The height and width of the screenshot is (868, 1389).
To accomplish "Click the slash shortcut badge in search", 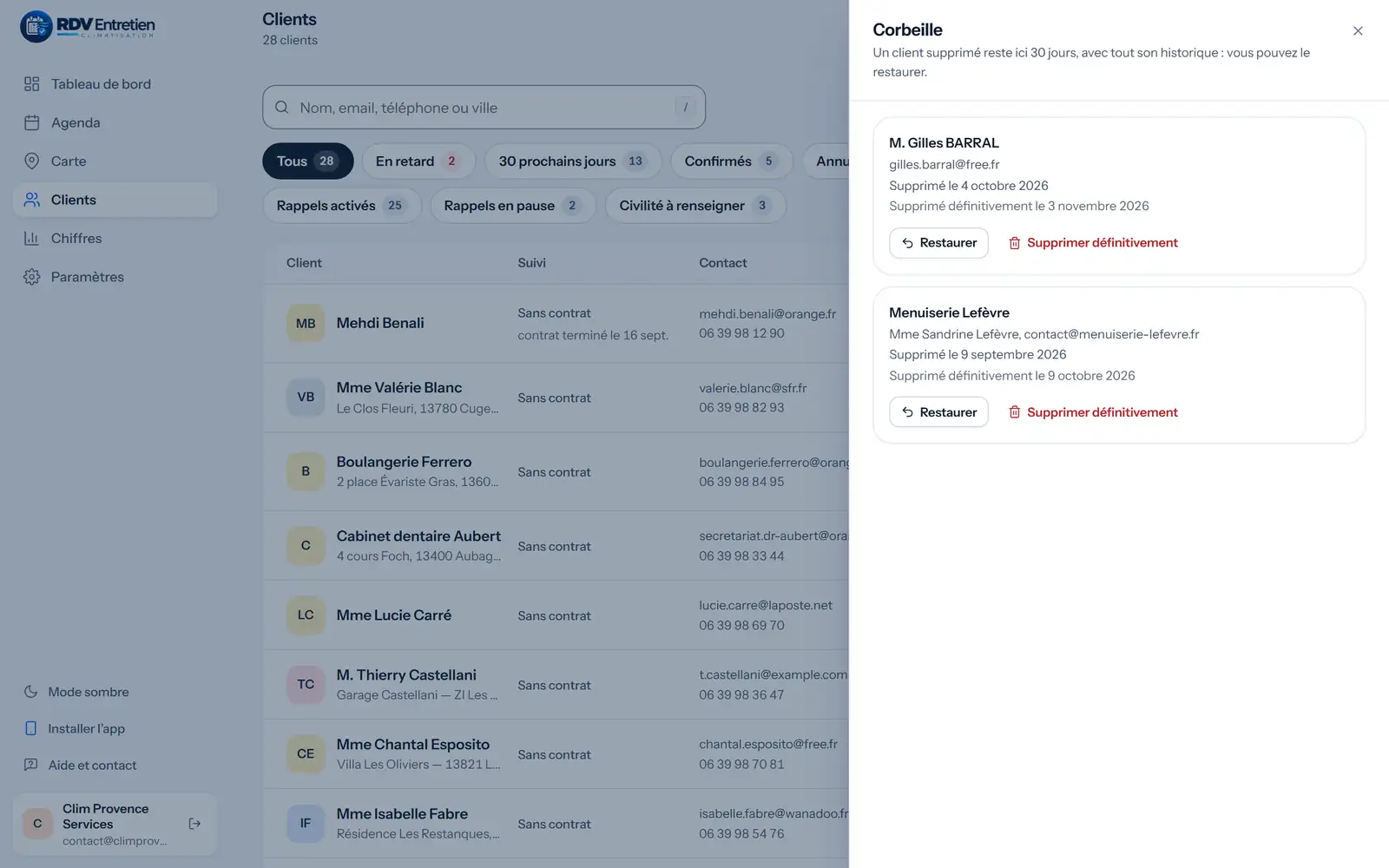I will coord(685,108).
